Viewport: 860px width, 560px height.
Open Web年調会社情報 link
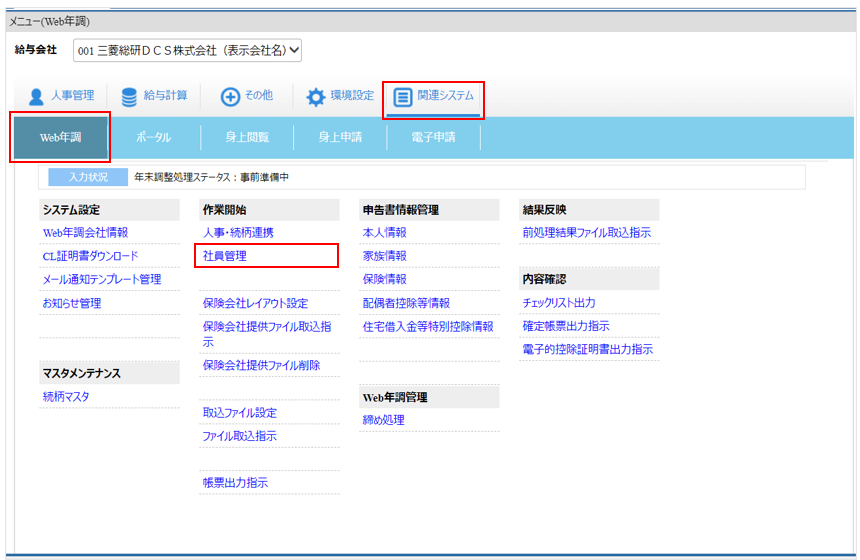[86, 233]
